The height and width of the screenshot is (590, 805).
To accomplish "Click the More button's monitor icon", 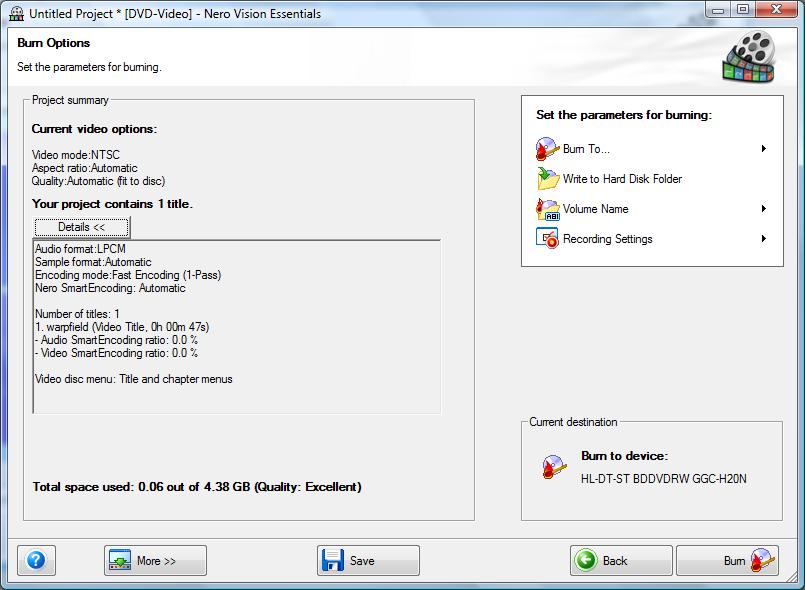I will (x=120, y=560).
